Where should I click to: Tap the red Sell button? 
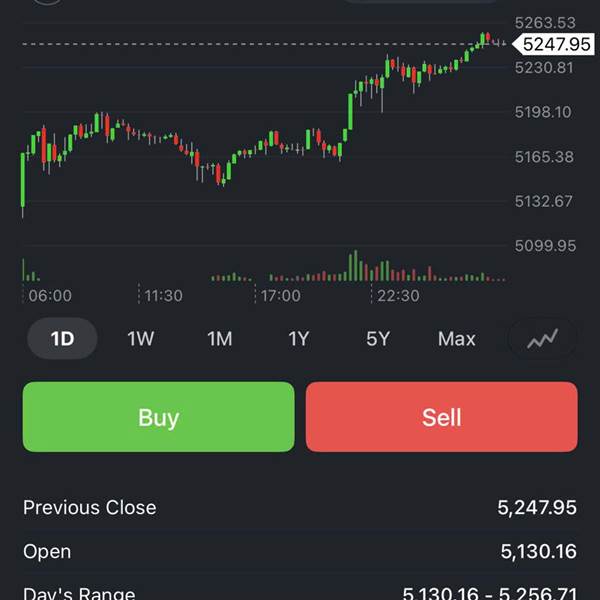[441, 417]
